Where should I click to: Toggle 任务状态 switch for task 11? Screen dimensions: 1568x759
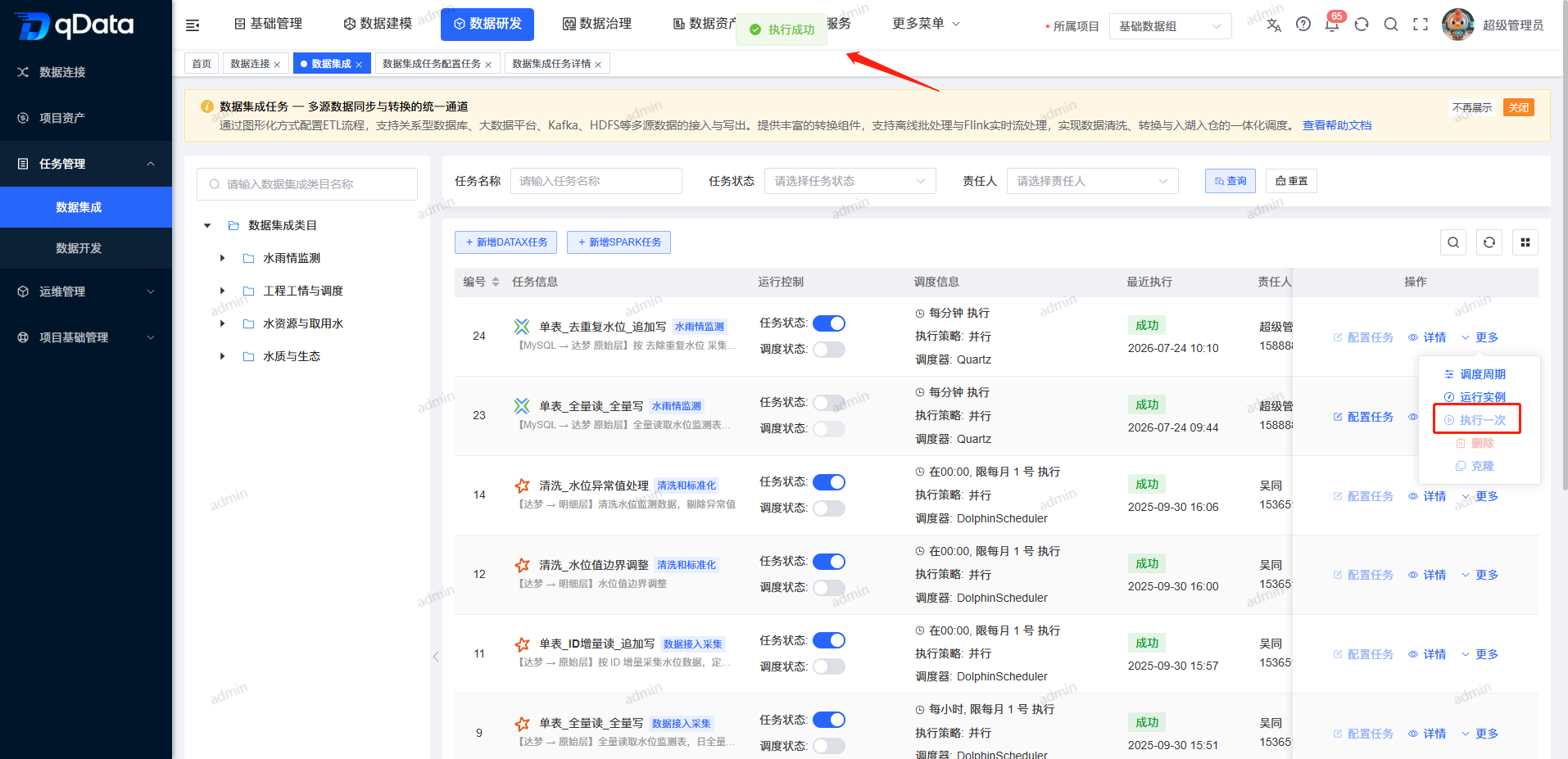829,640
